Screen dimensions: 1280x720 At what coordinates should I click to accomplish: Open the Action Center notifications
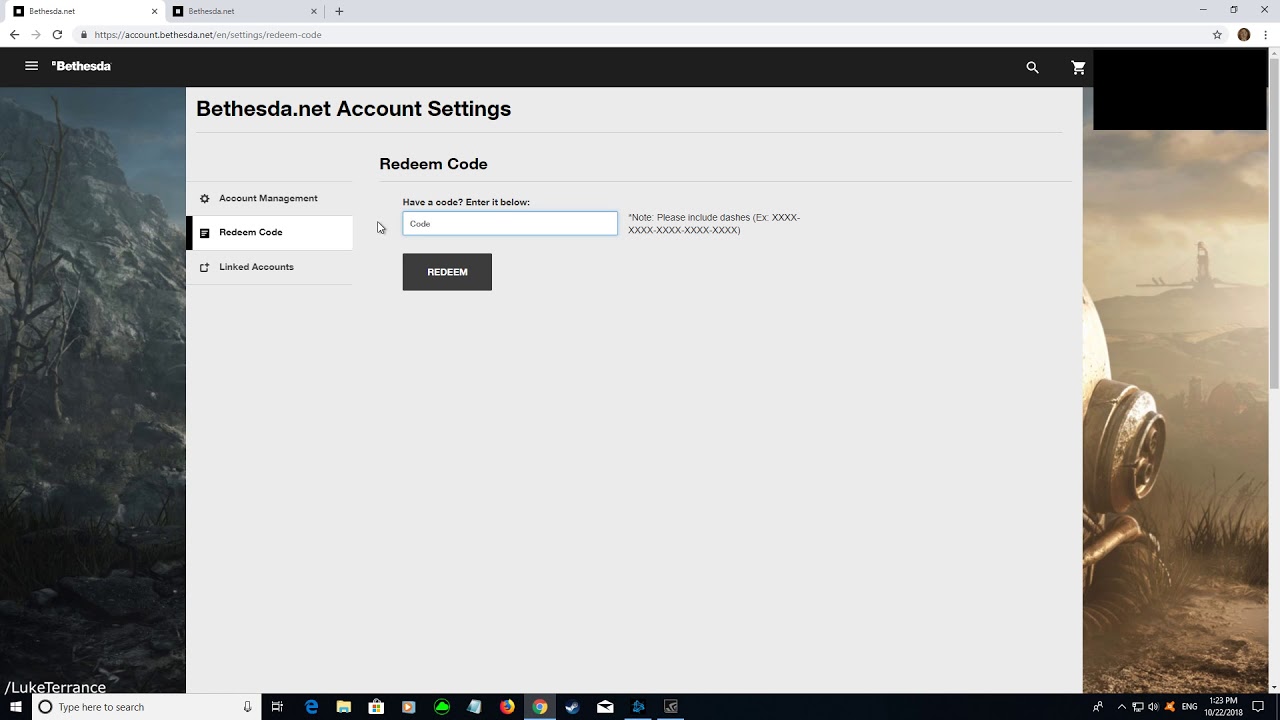(x=1259, y=707)
